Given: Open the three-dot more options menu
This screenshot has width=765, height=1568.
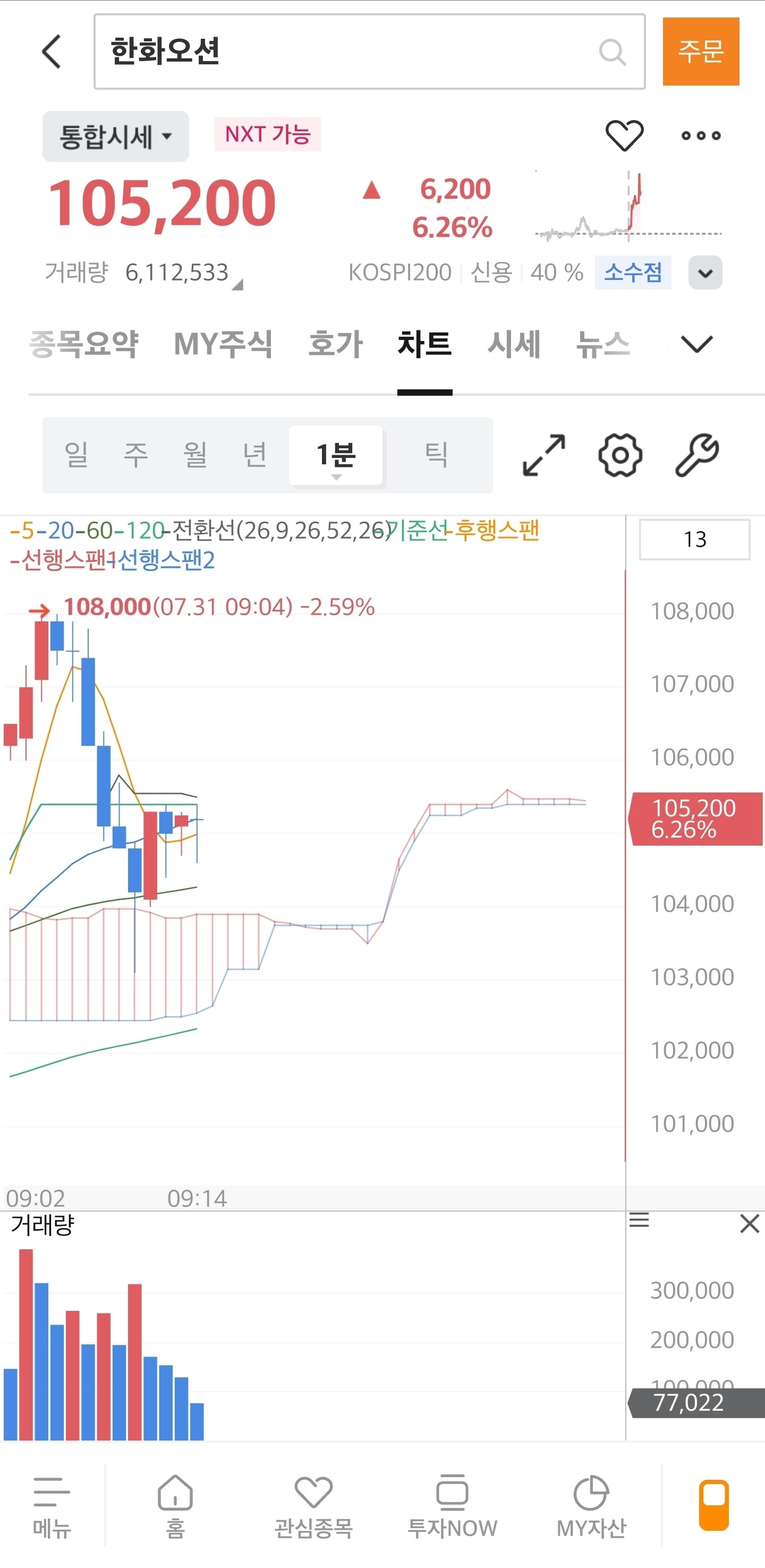Looking at the screenshot, I should [701, 136].
